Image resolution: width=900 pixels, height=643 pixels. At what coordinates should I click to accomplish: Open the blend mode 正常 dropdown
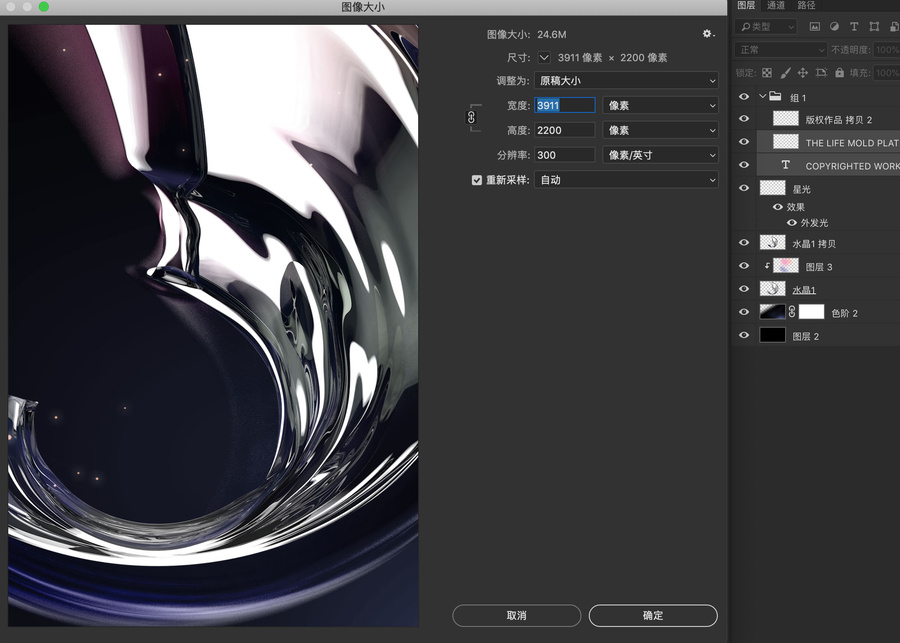pyautogui.click(x=781, y=50)
